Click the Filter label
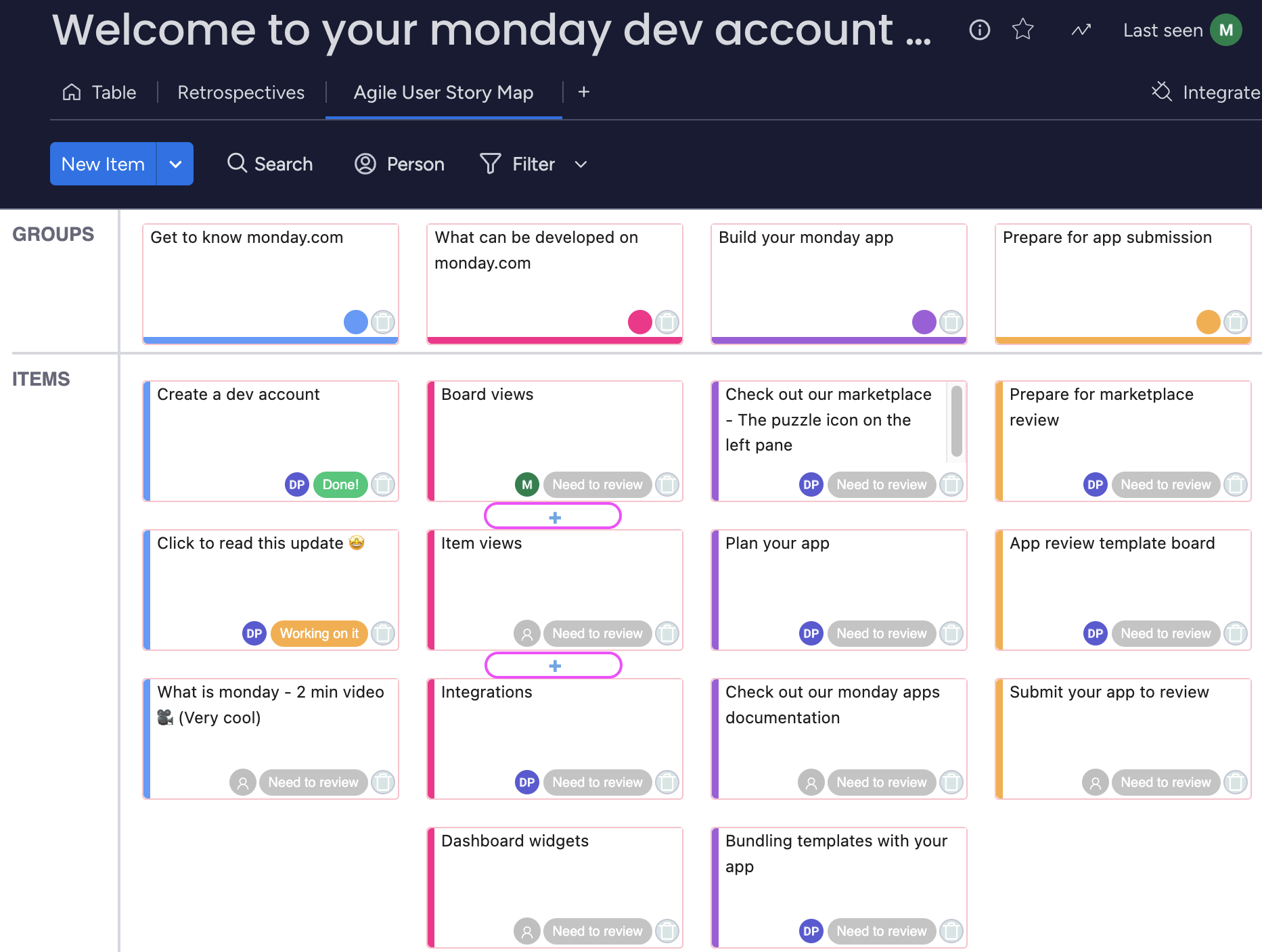 coord(533,164)
